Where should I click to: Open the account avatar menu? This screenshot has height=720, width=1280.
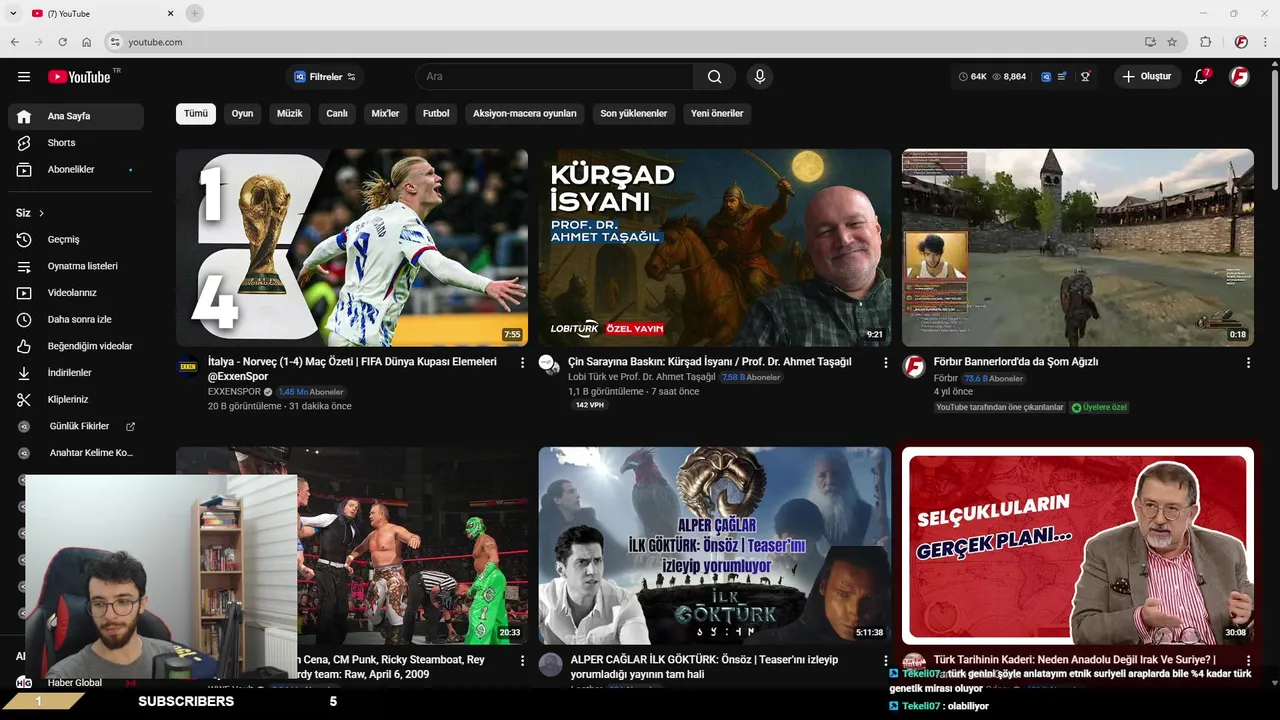tap(1239, 77)
